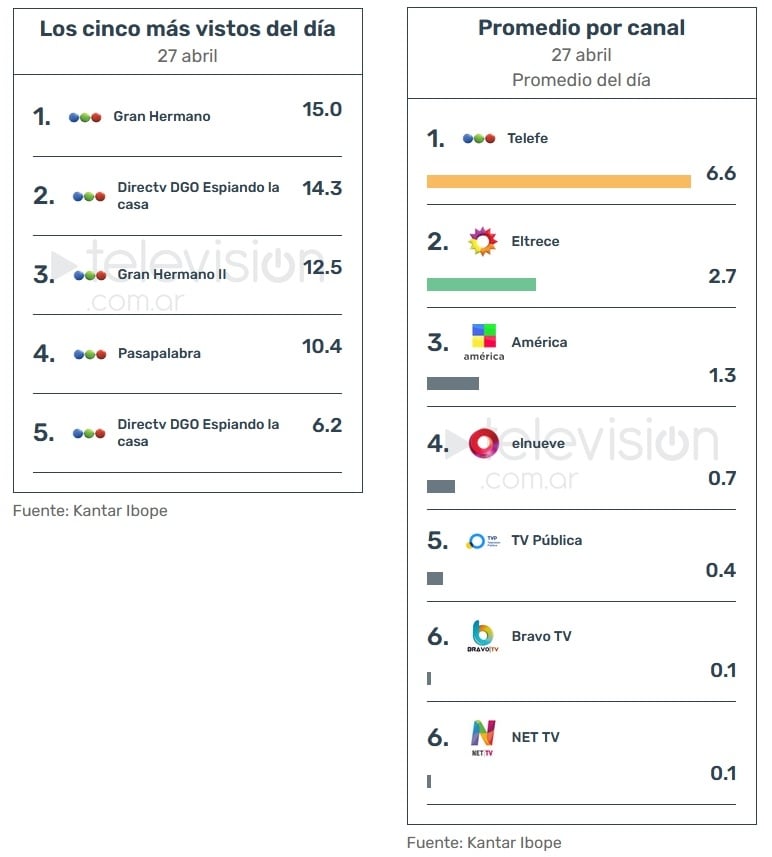Image resolution: width=772 pixels, height=857 pixels.
Task: Click the 'Promedio por canal' heading
Action: coord(581,28)
